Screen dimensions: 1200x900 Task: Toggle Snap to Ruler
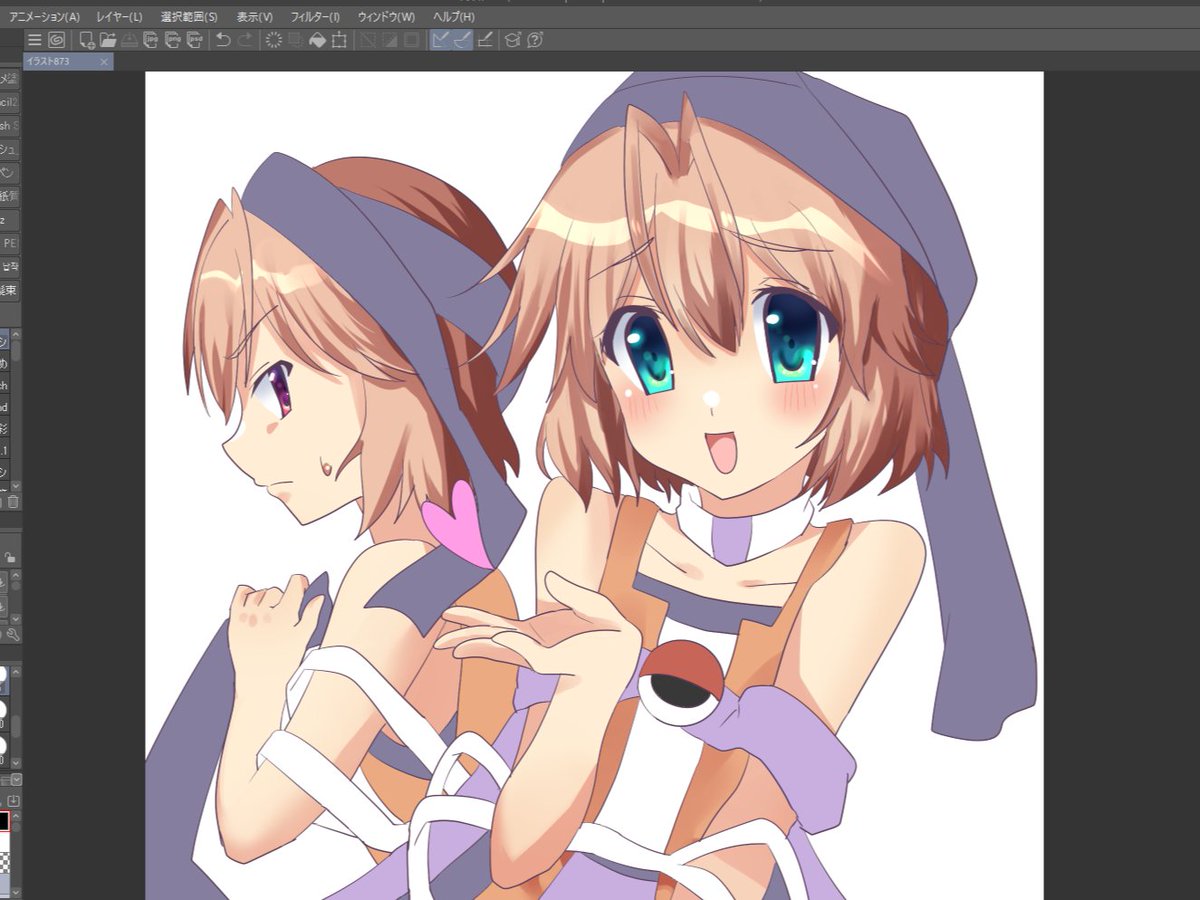(441, 40)
